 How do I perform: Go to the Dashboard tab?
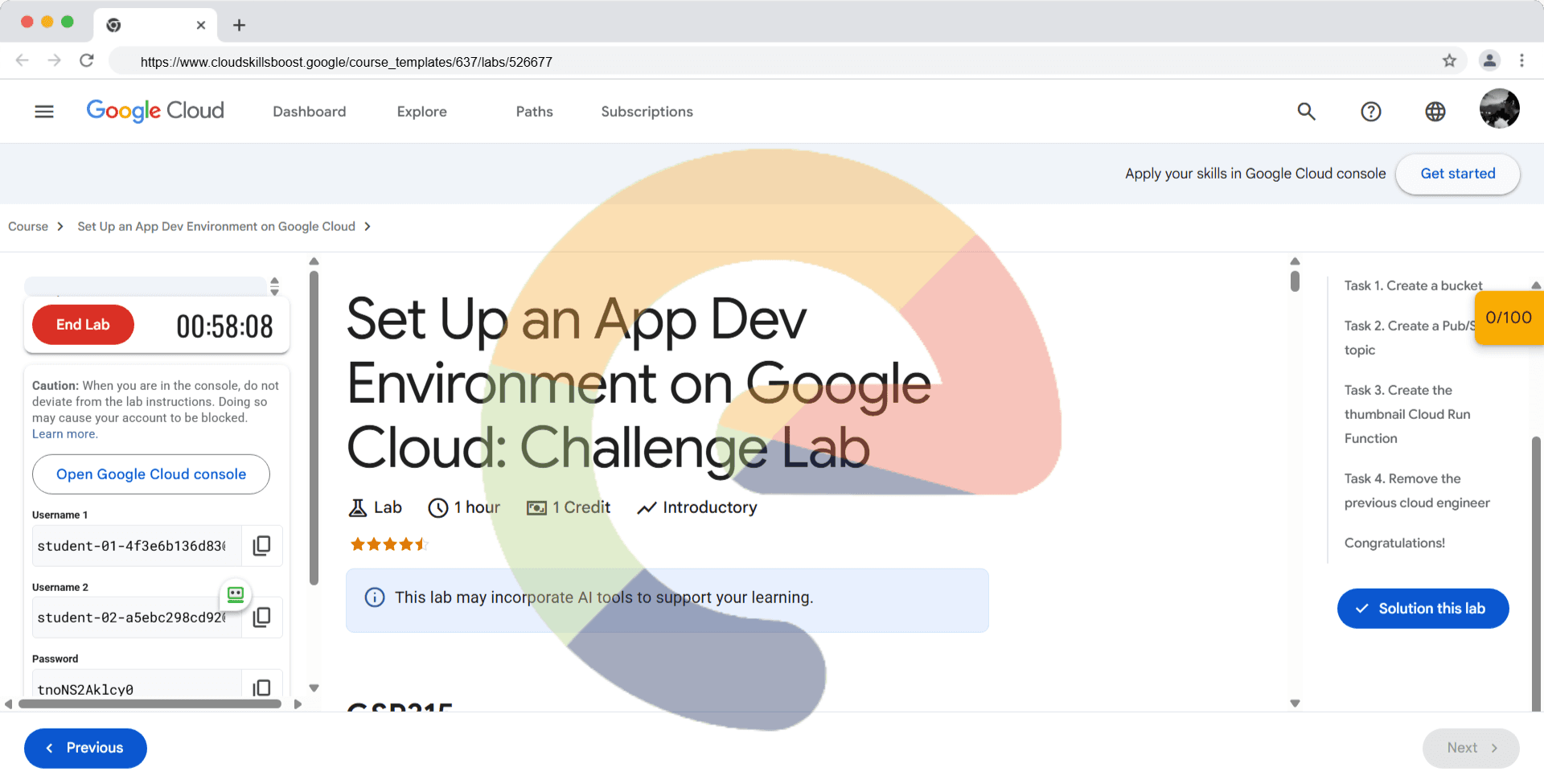(x=309, y=112)
